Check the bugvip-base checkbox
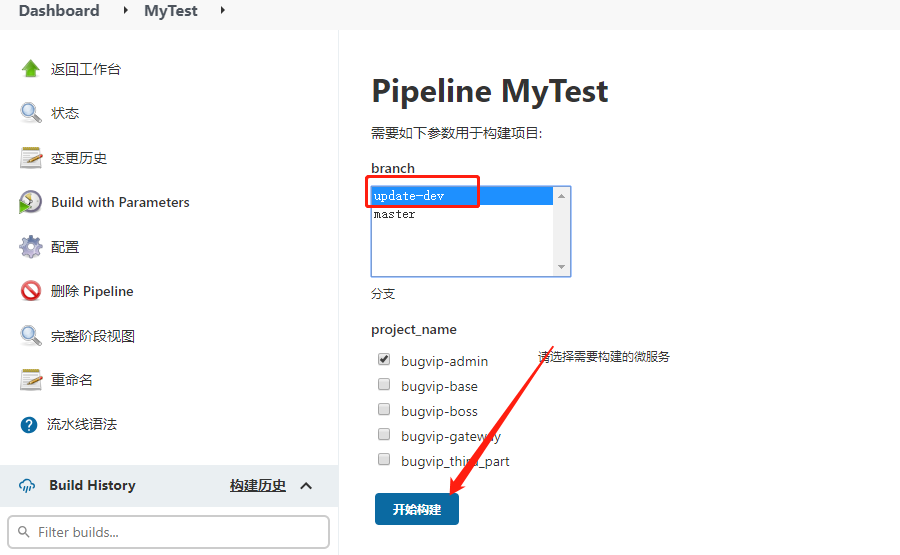The width and height of the screenshot is (900, 555). click(384, 384)
